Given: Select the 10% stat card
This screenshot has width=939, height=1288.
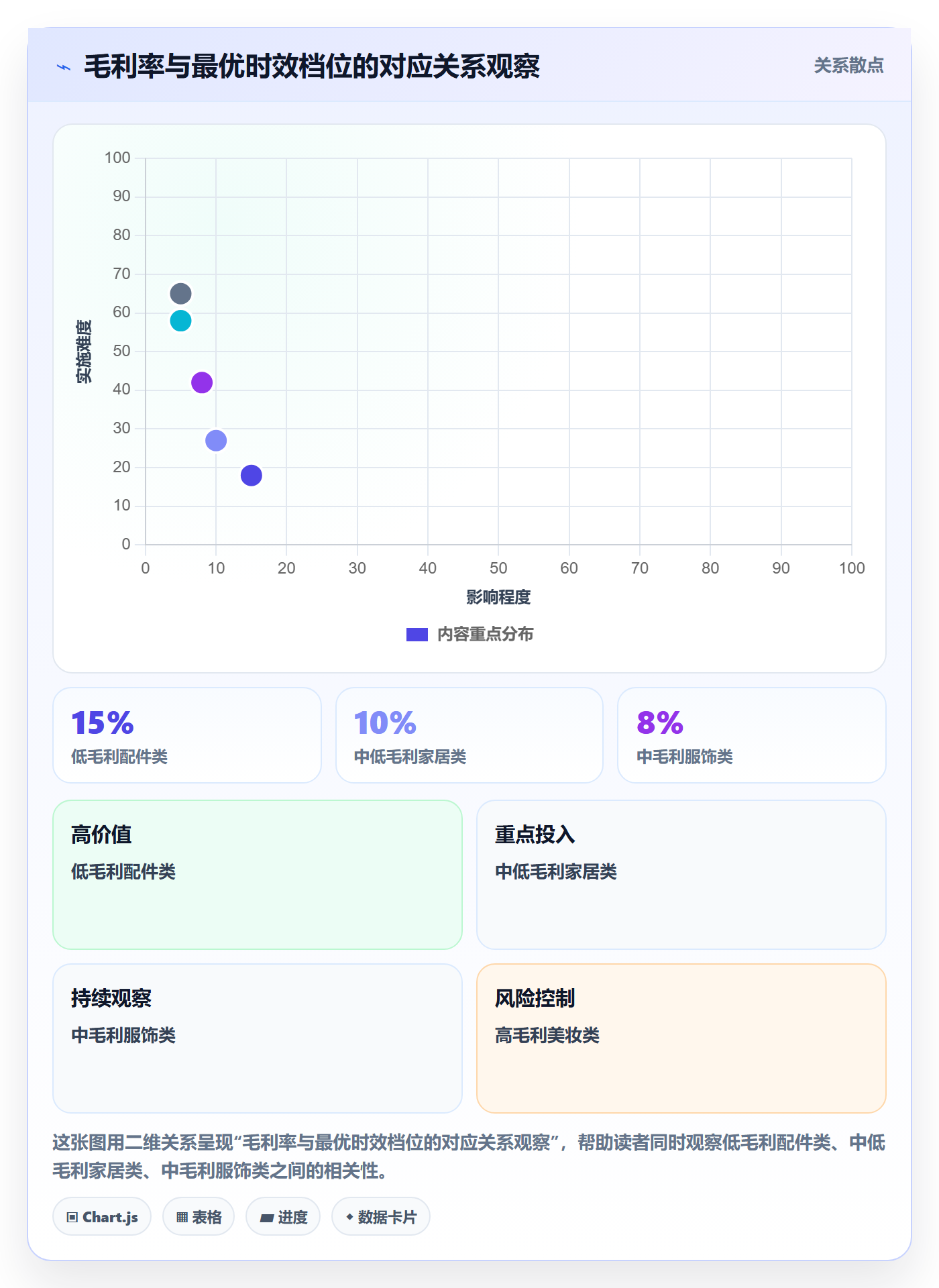Looking at the screenshot, I should [x=469, y=735].
